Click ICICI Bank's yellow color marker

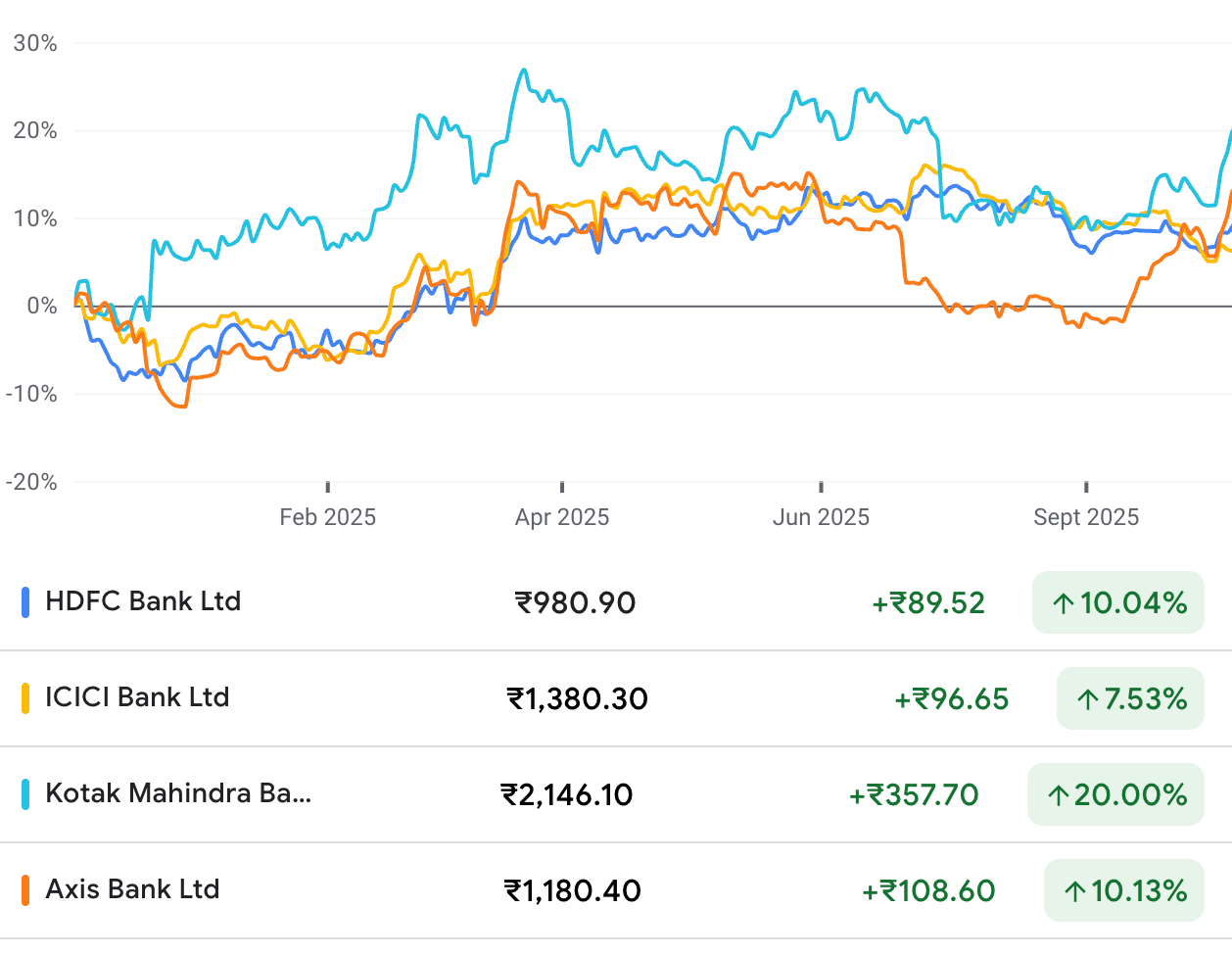pyautogui.click(x=25, y=697)
